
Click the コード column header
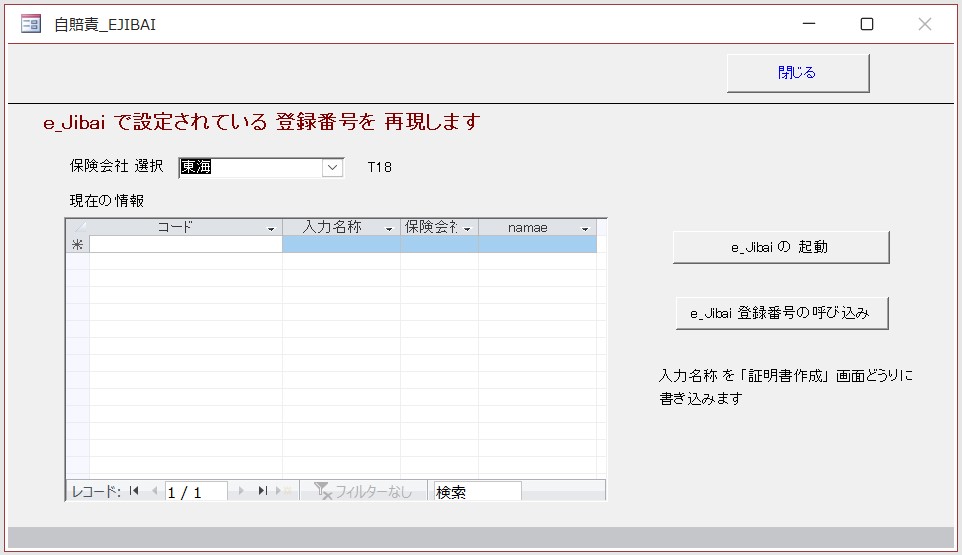186,228
